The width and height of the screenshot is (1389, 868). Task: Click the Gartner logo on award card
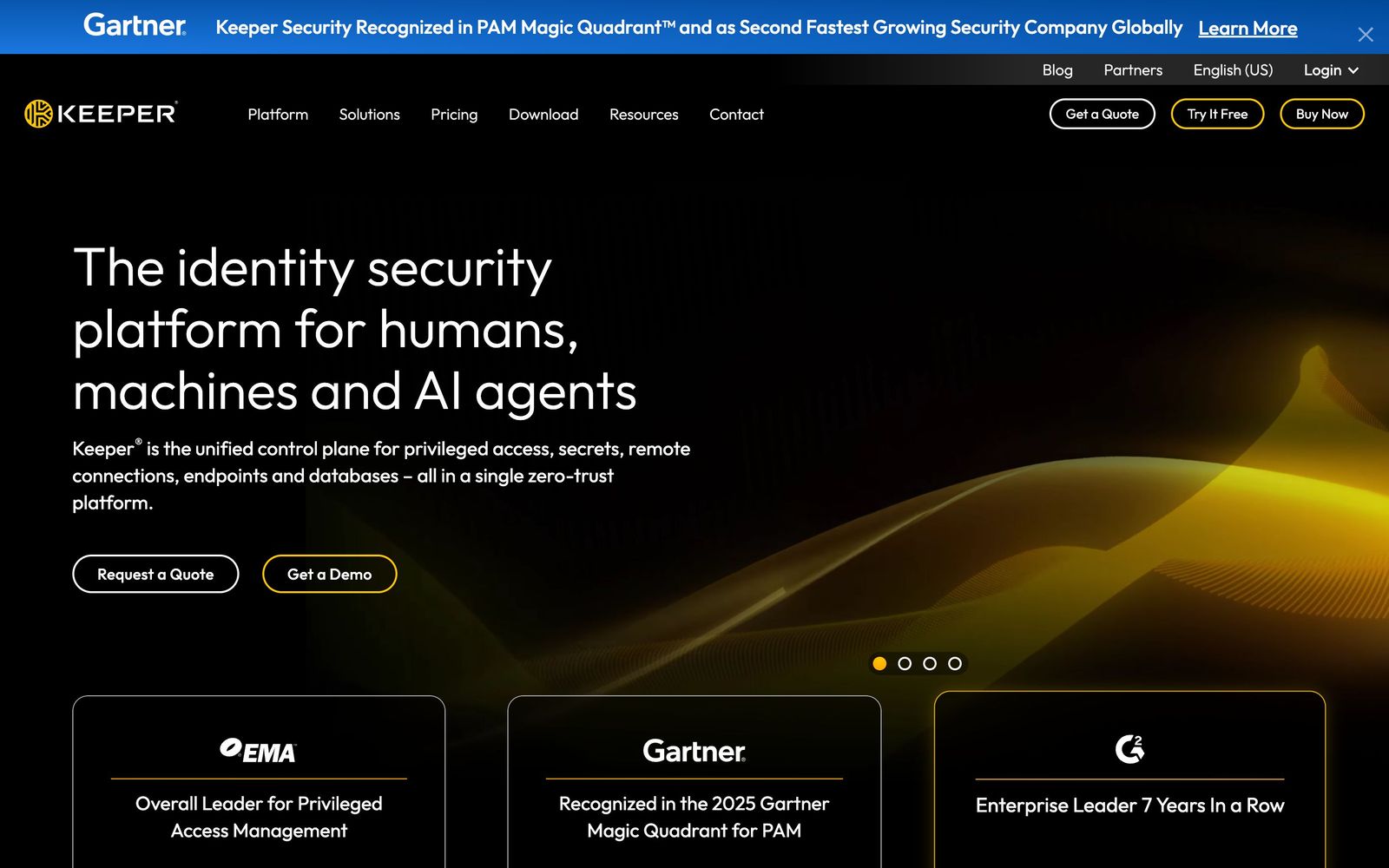click(x=694, y=751)
